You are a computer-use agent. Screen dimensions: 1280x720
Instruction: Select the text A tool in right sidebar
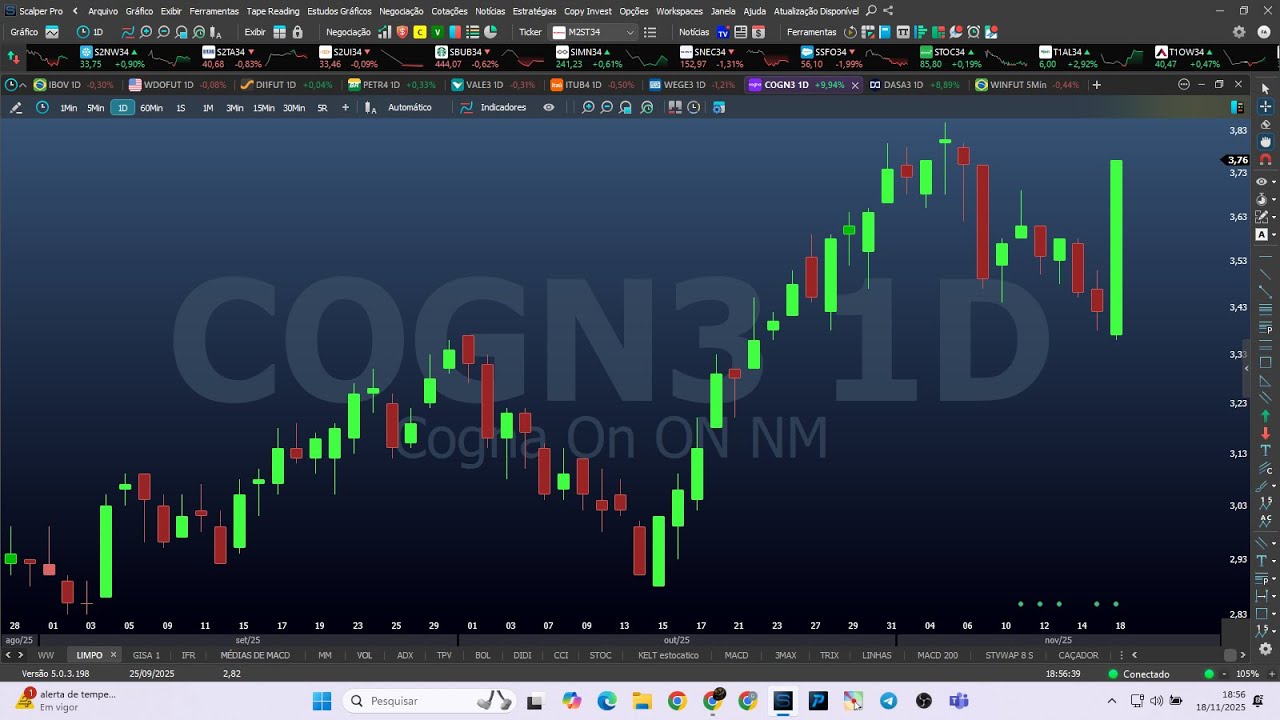tap(1262, 234)
